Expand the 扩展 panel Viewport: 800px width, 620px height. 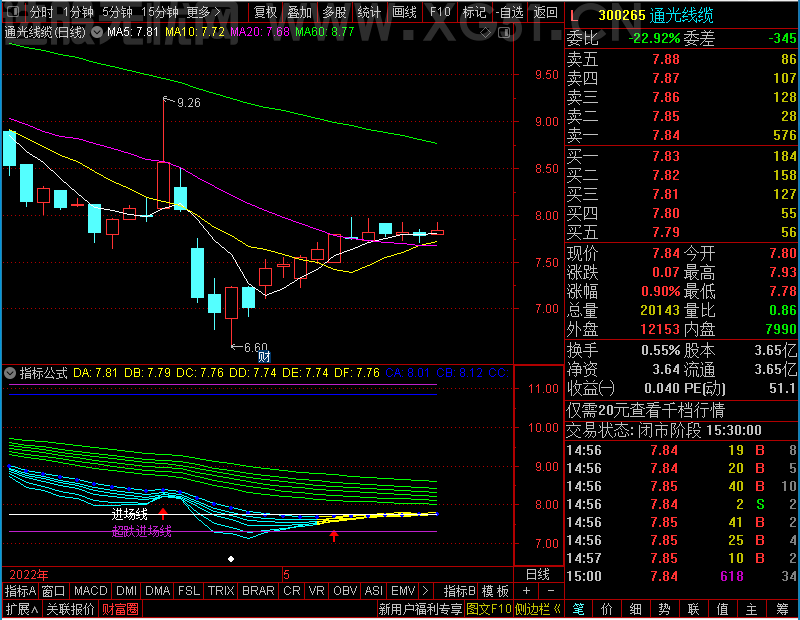22,609
